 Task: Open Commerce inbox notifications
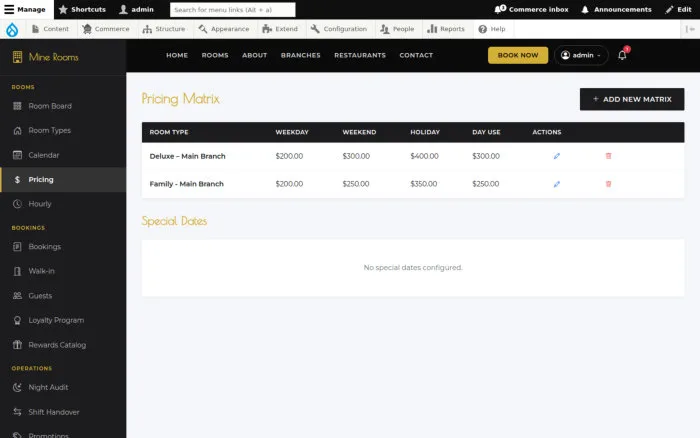[x=531, y=9]
